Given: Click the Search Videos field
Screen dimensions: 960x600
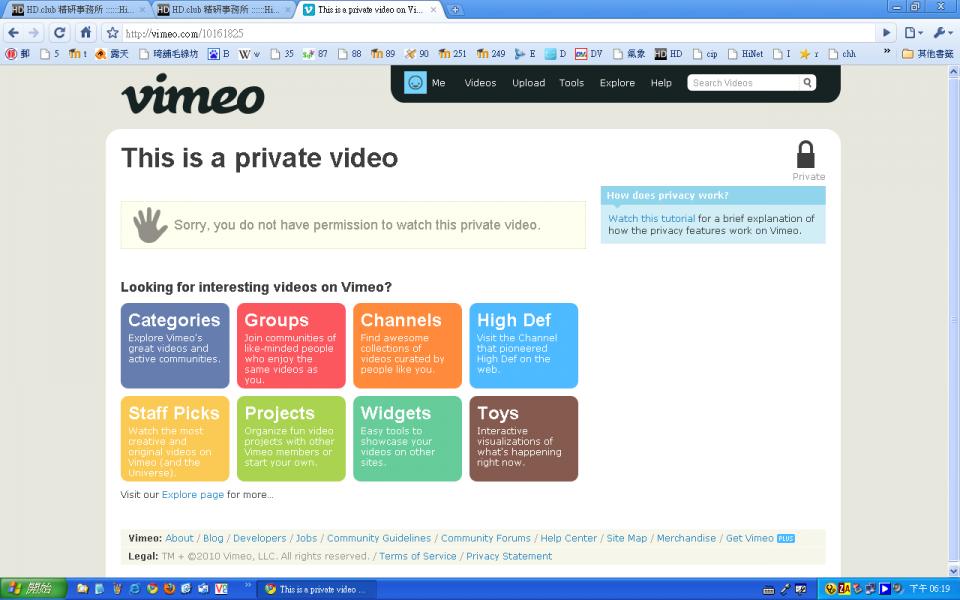Looking at the screenshot, I should click(x=743, y=83).
